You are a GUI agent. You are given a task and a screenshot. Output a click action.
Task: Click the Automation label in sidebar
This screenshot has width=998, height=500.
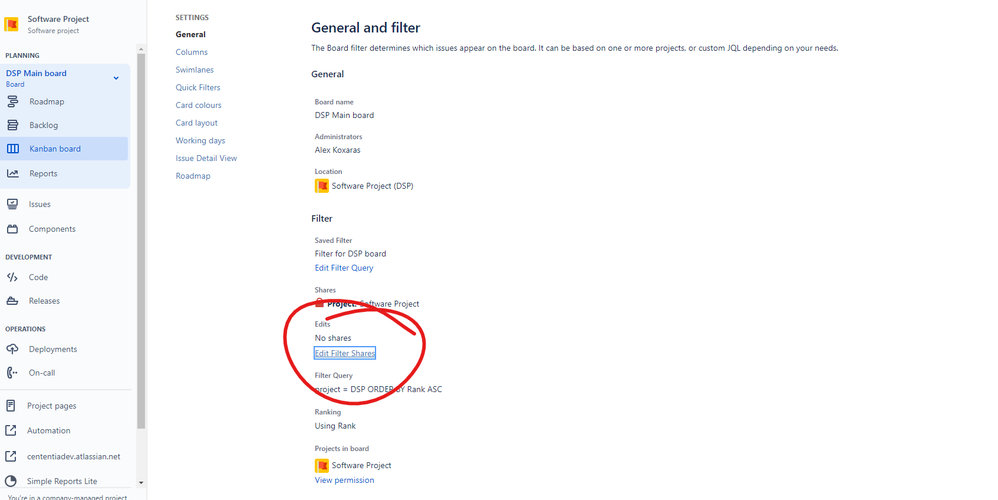[48, 431]
